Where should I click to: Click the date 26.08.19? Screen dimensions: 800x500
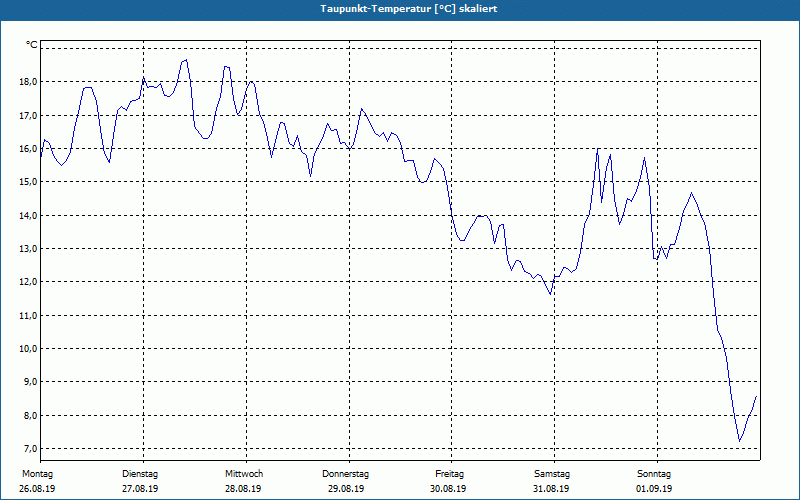(37, 489)
